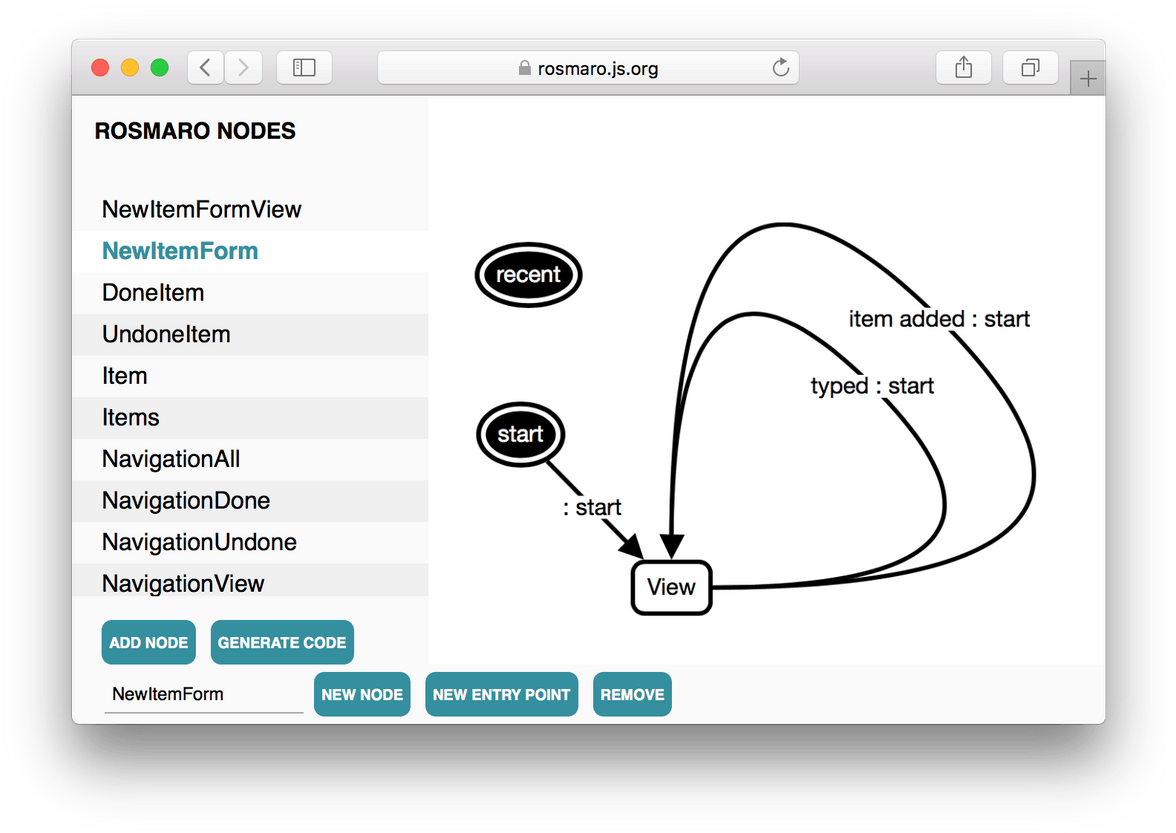Reload the page with refresh icon
Viewport: 1176px width, 833px height.
coord(781,68)
